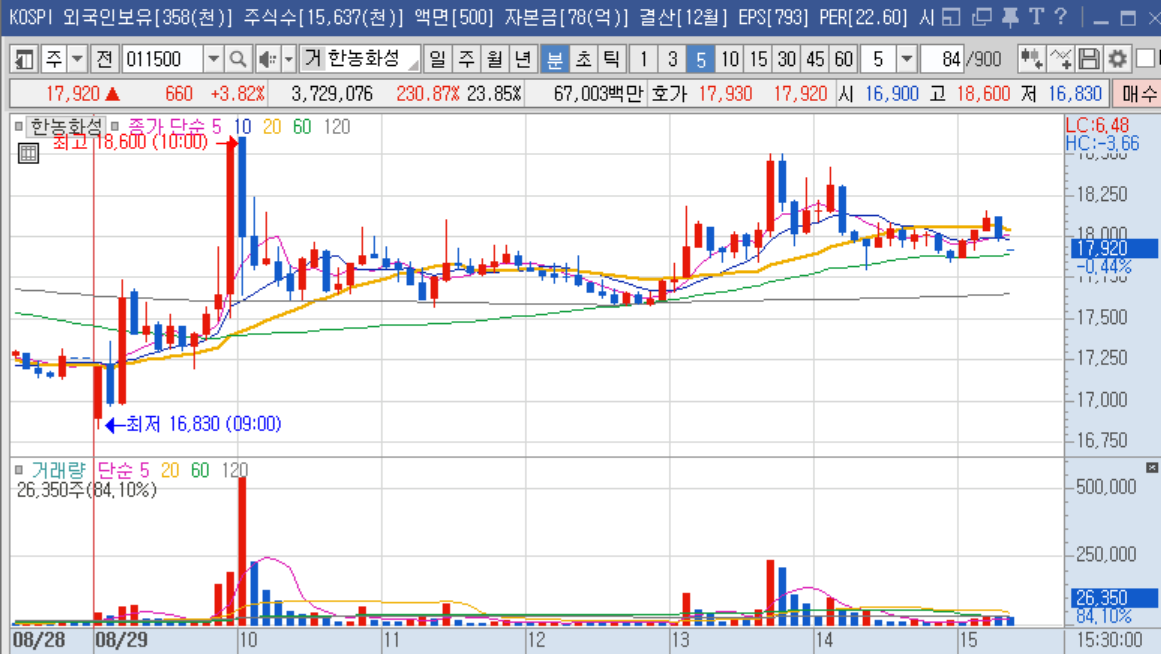Click the 최저 16,830 low marker label
This screenshot has width=1161, height=654.
point(204,424)
